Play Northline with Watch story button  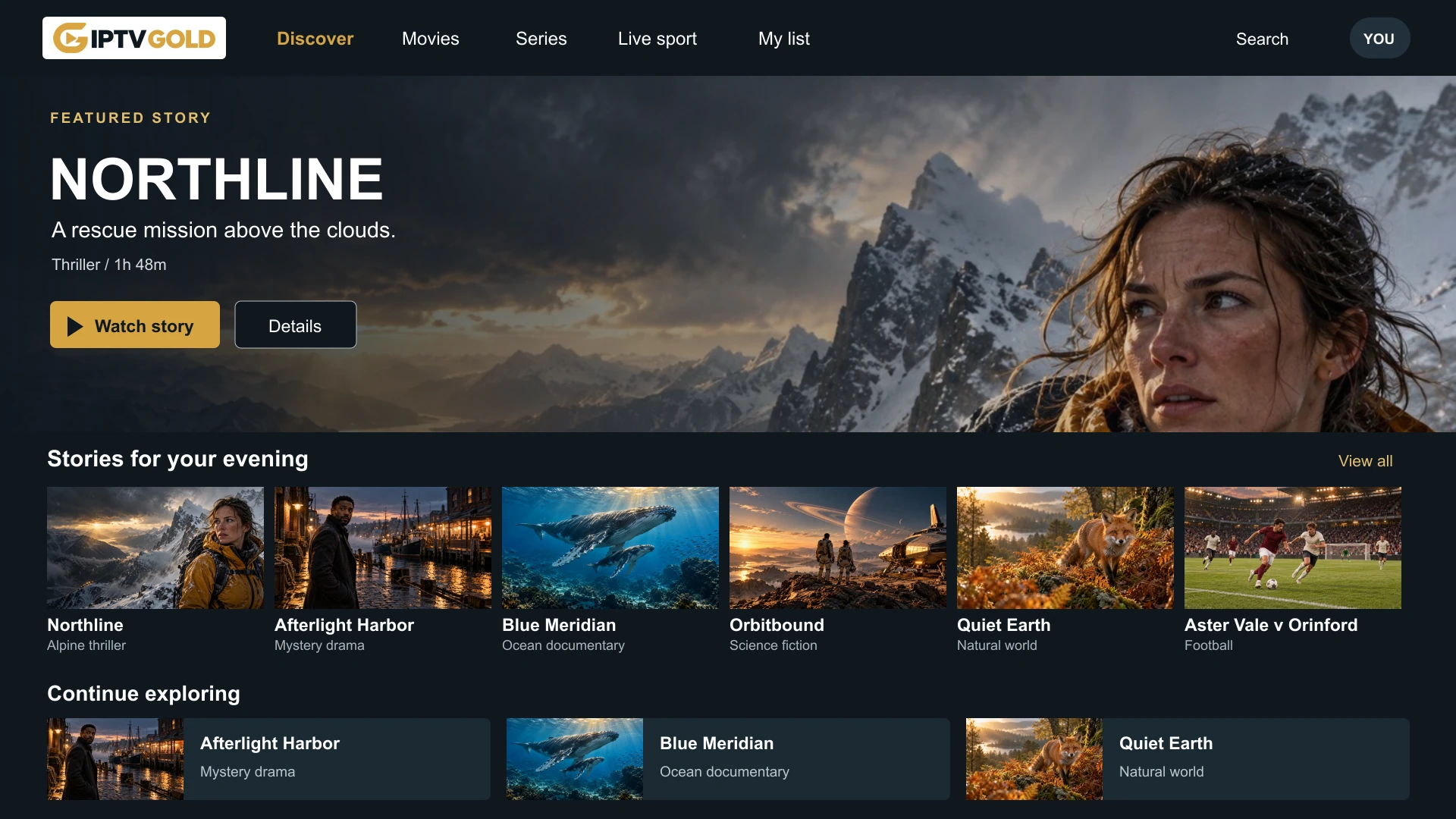click(x=135, y=325)
